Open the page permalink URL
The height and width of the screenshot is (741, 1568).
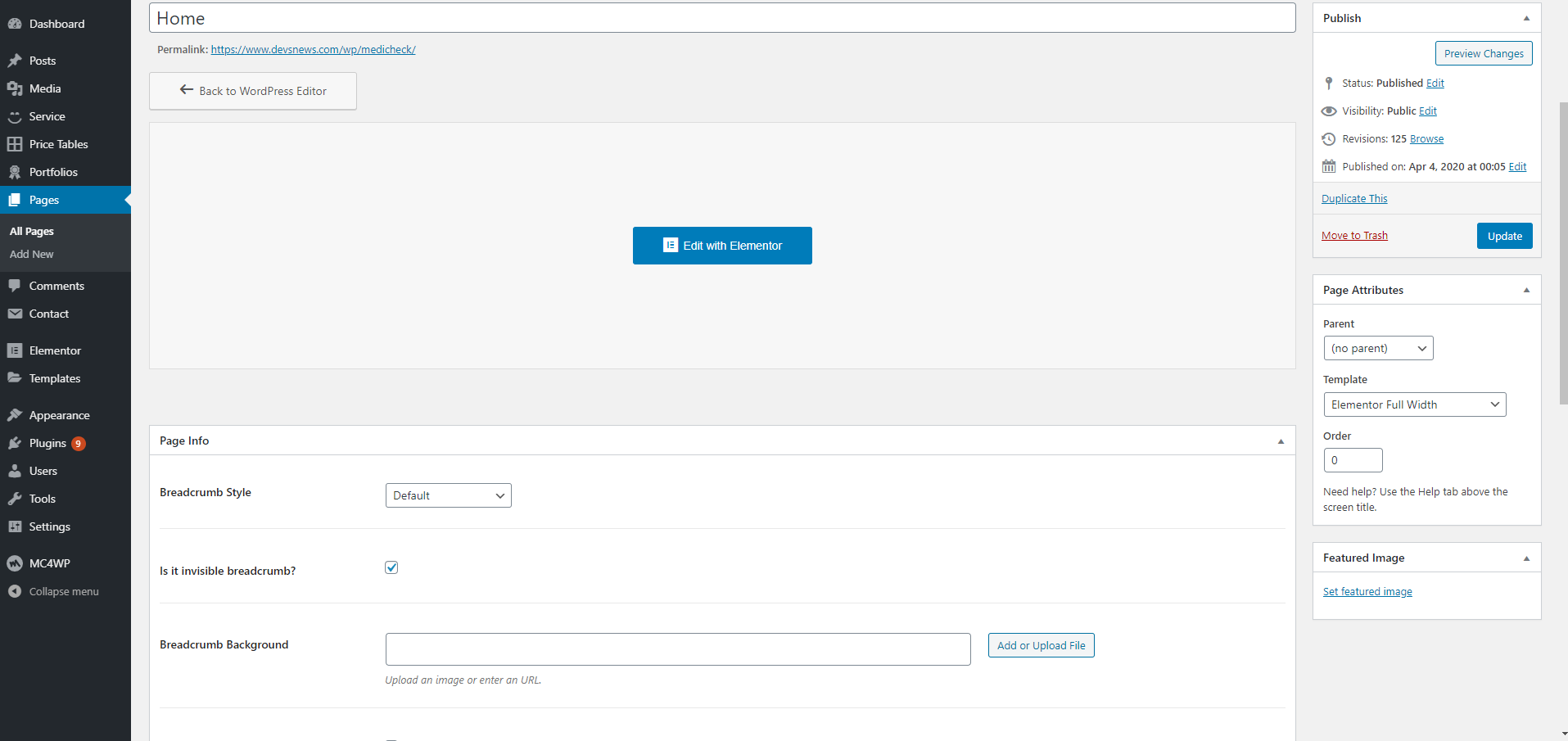[314, 50]
